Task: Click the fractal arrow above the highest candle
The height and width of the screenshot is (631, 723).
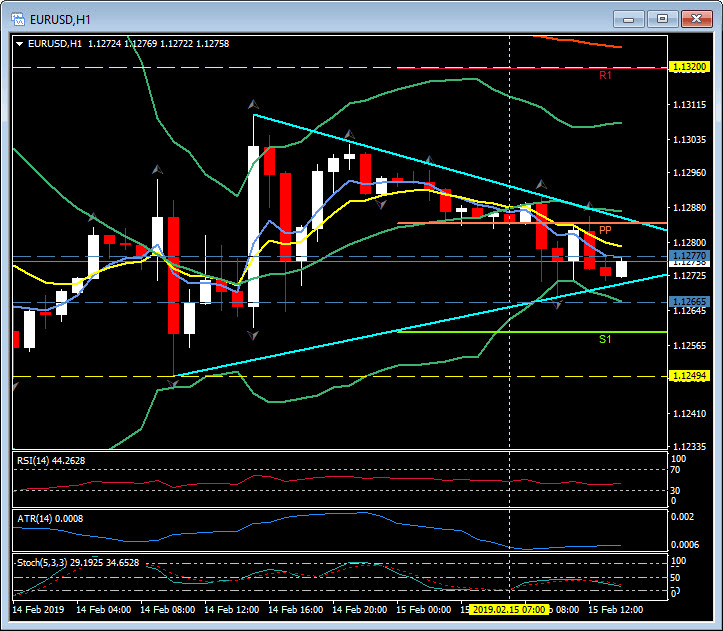Action: click(x=254, y=104)
